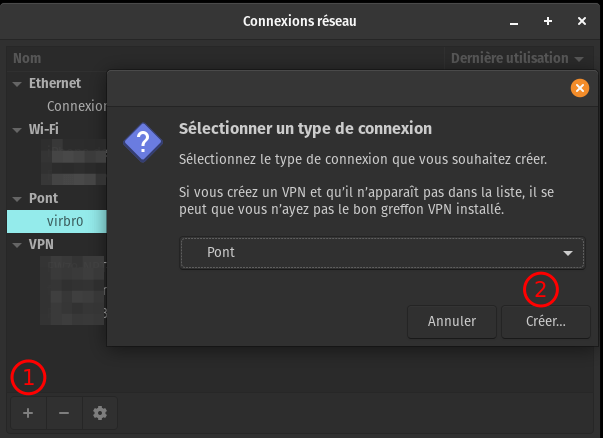Viewport: 603px width, 438px height.
Task: Click the Annuler button
Action: (x=452, y=322)
